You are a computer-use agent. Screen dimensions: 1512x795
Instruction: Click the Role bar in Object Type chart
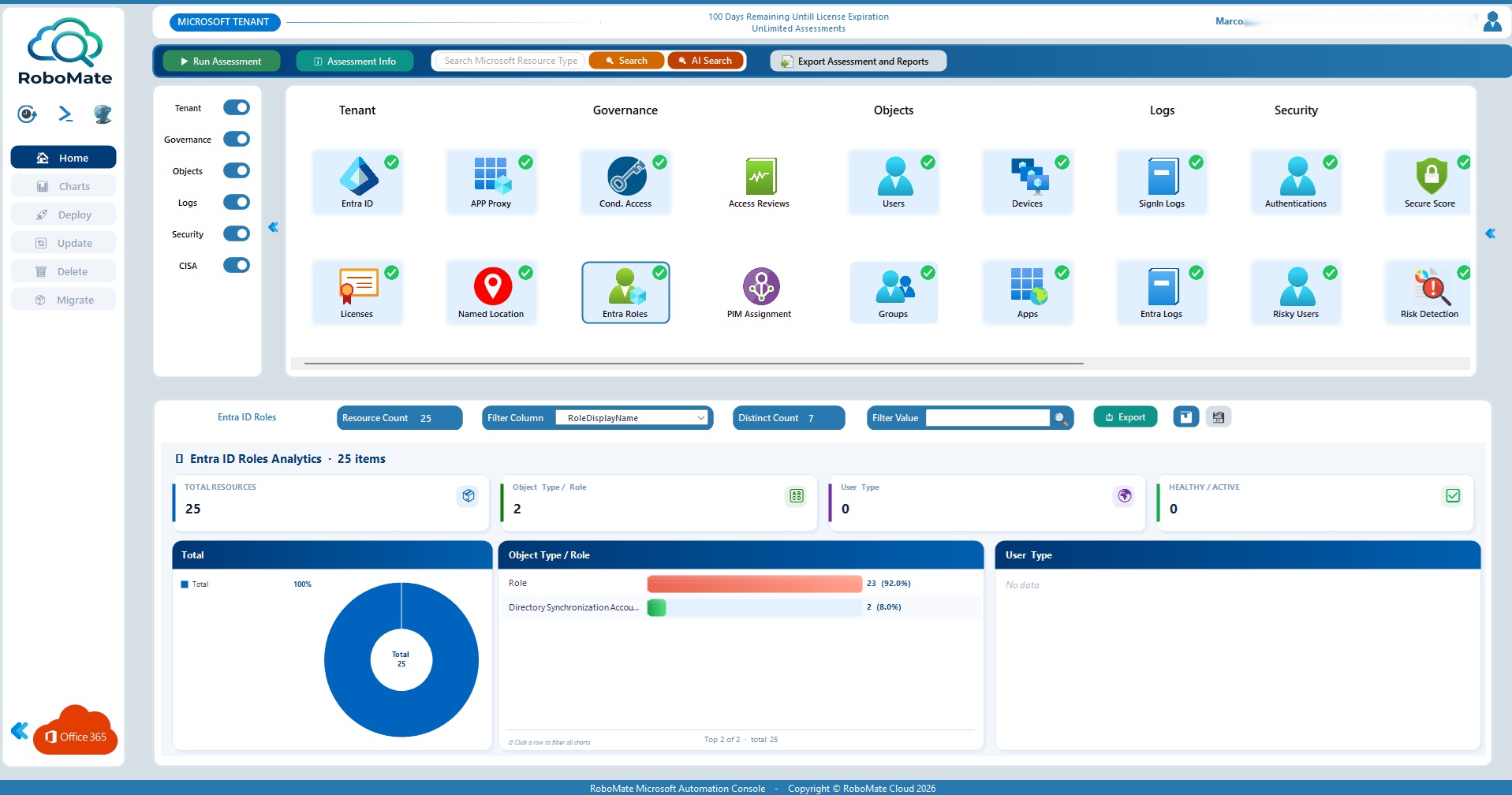pyautogui.click(x=754, y=584)
